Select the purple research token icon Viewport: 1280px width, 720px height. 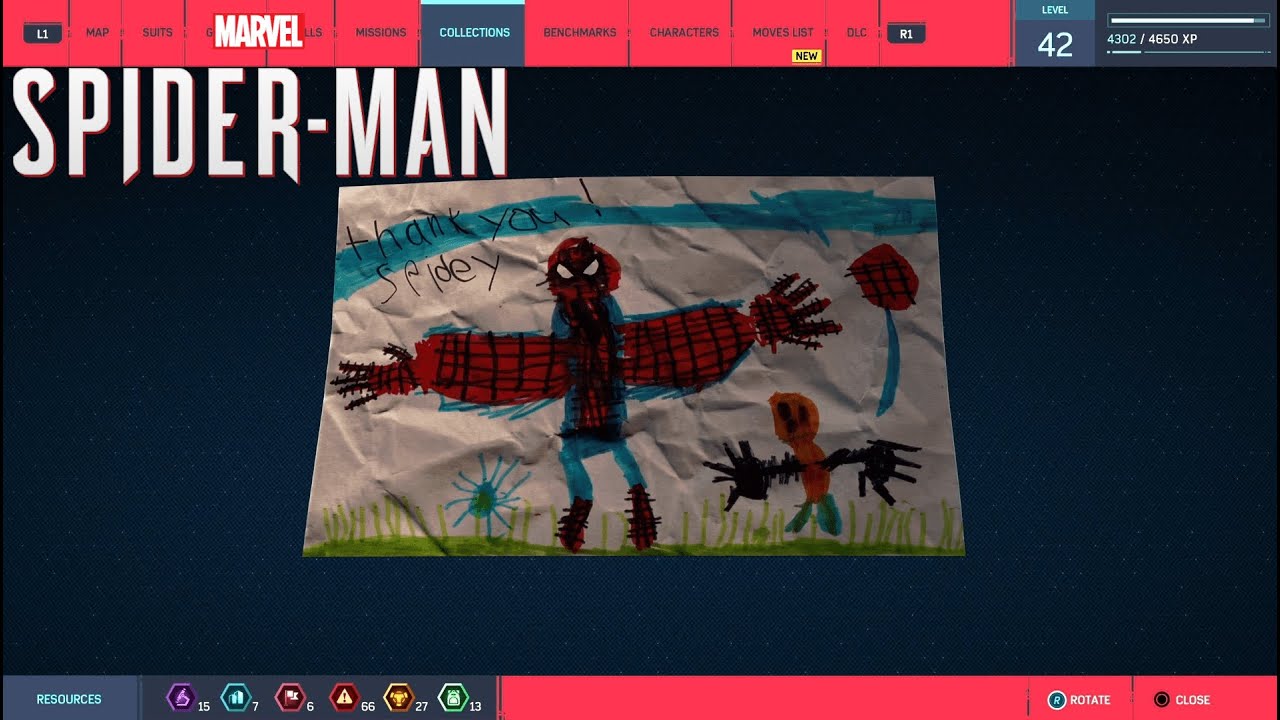[180, 697]
